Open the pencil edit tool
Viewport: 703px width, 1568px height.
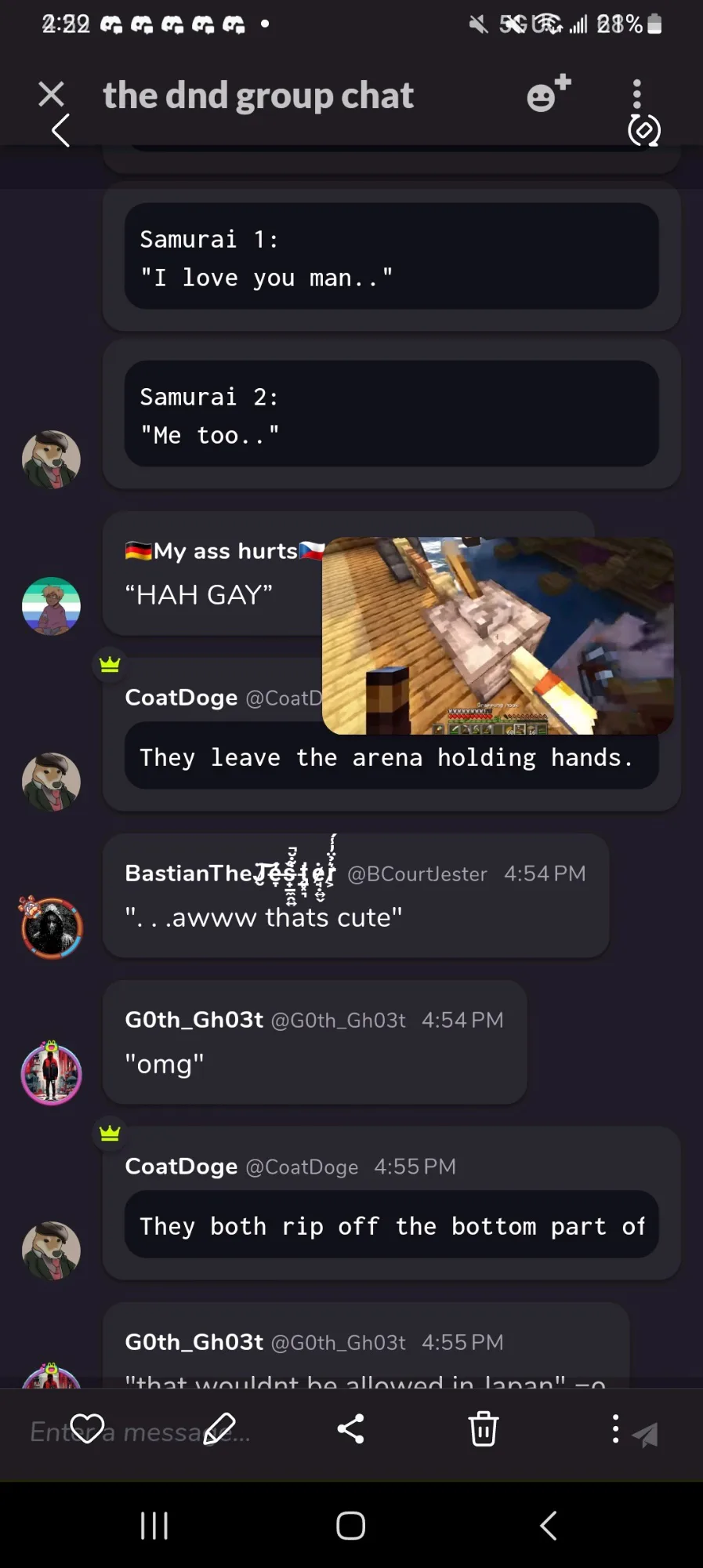coord(219,1428)
